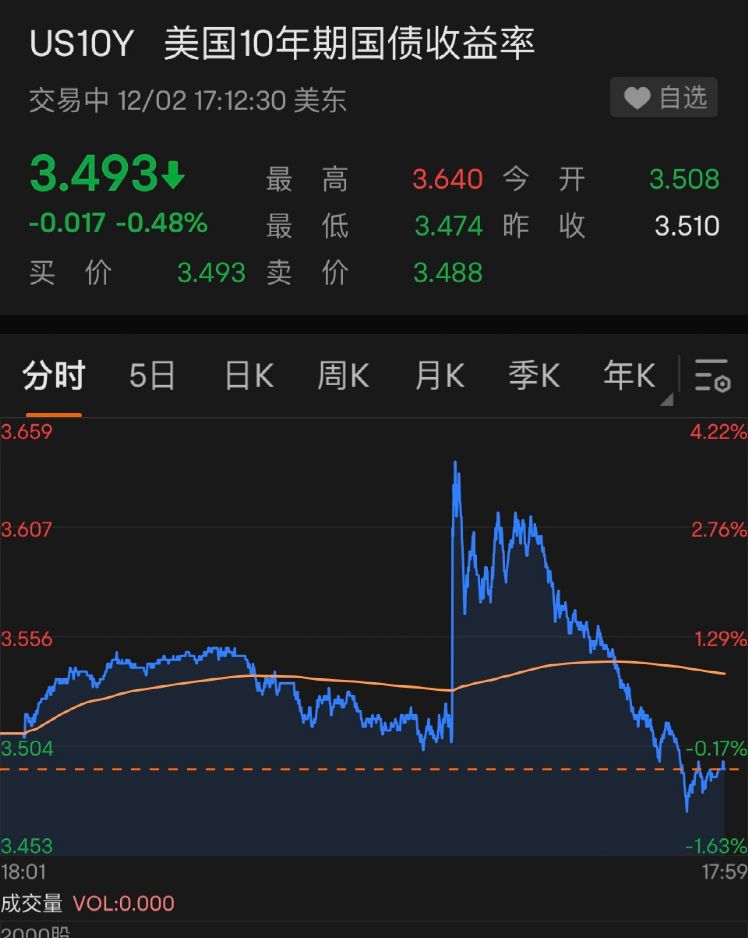748x938 pixels.
Task: Tap the 成交量 VOL indicator label
Action: tap(88, 904)
